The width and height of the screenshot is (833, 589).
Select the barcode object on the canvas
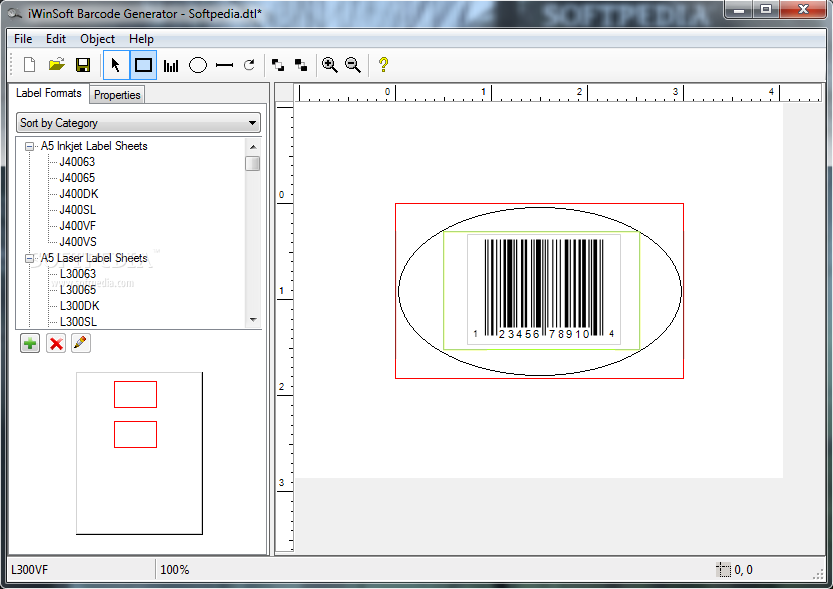tap(544, 289)
